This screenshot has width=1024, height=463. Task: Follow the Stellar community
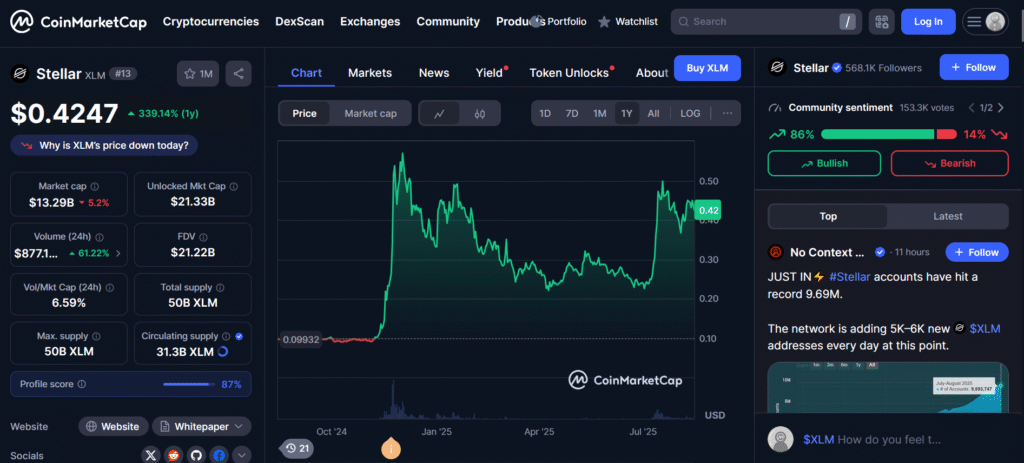(x=974, y=67)
